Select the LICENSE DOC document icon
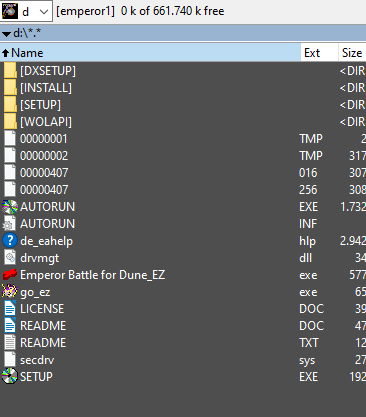This screenshot has width=366, height=417. tap(10, 309)
